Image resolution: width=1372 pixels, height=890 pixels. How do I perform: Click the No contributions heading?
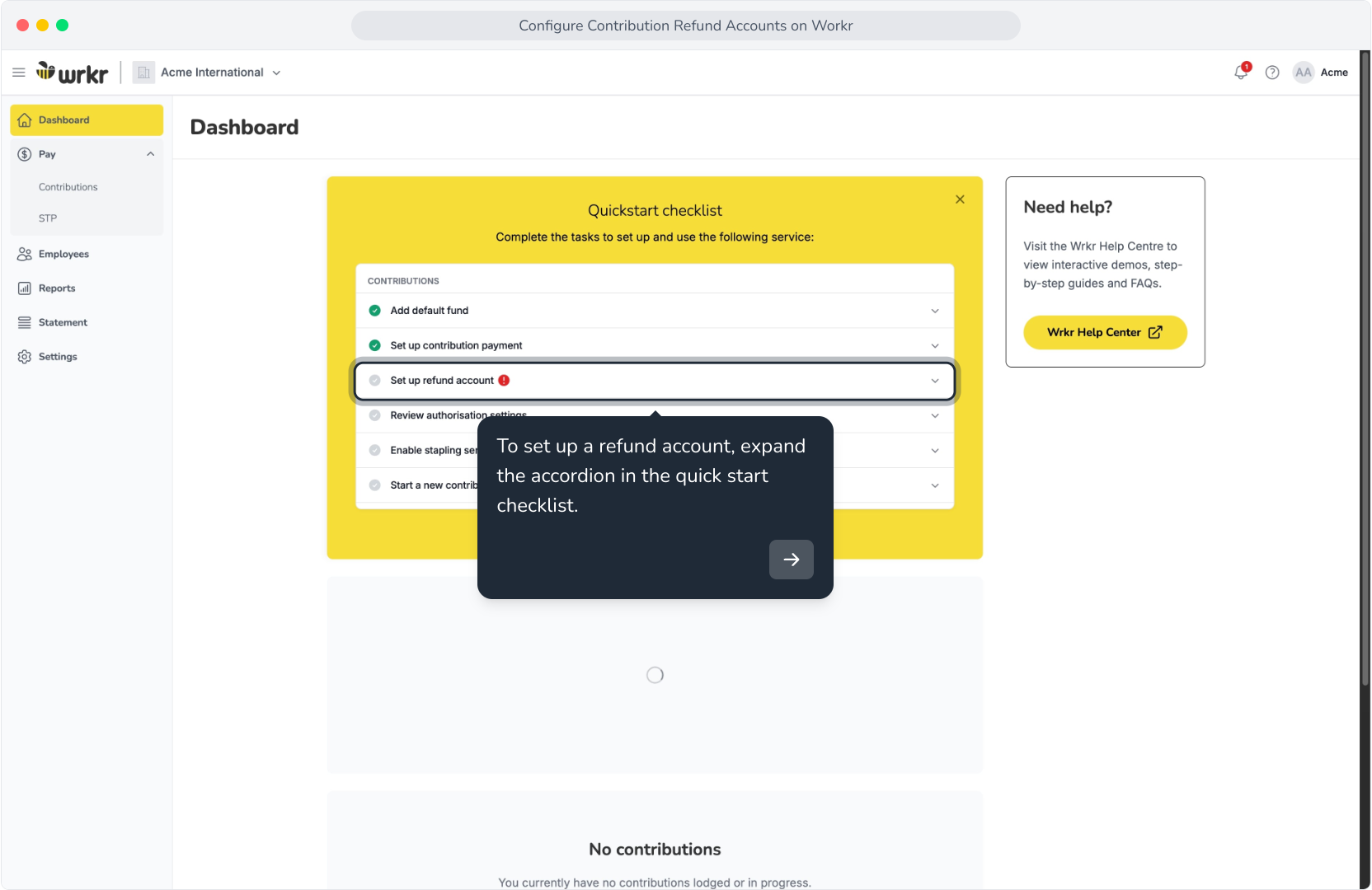[x=655, y=850]
